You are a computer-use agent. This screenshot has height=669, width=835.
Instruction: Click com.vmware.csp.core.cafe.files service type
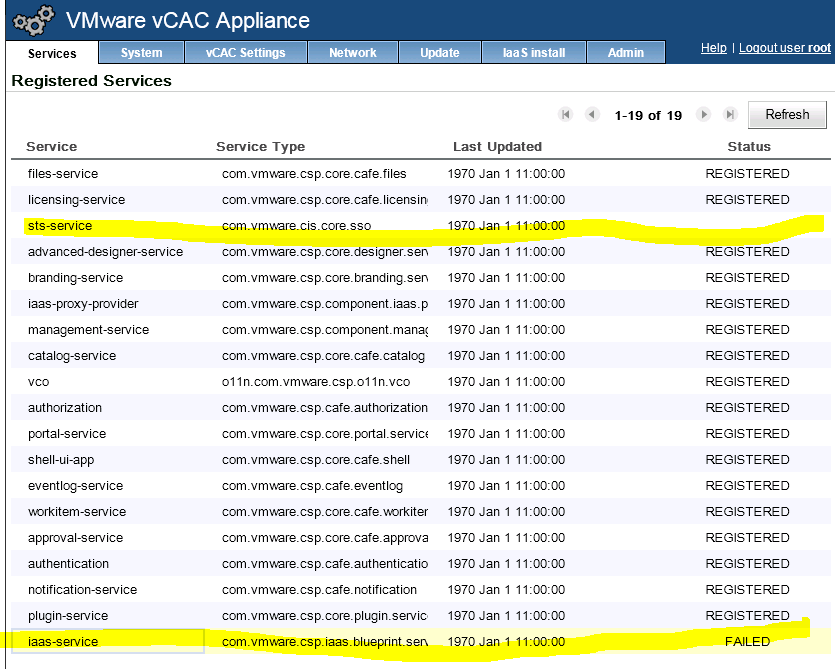[x=314, y=174]
